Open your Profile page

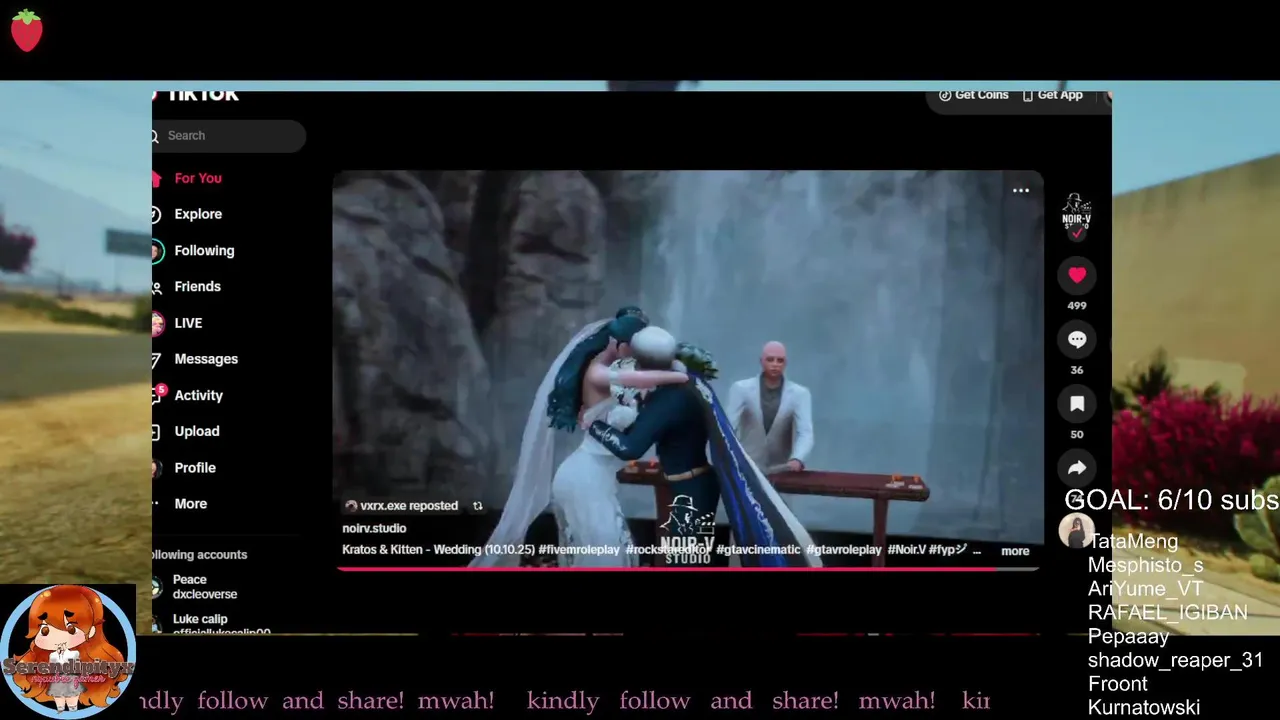click(195, 468)
